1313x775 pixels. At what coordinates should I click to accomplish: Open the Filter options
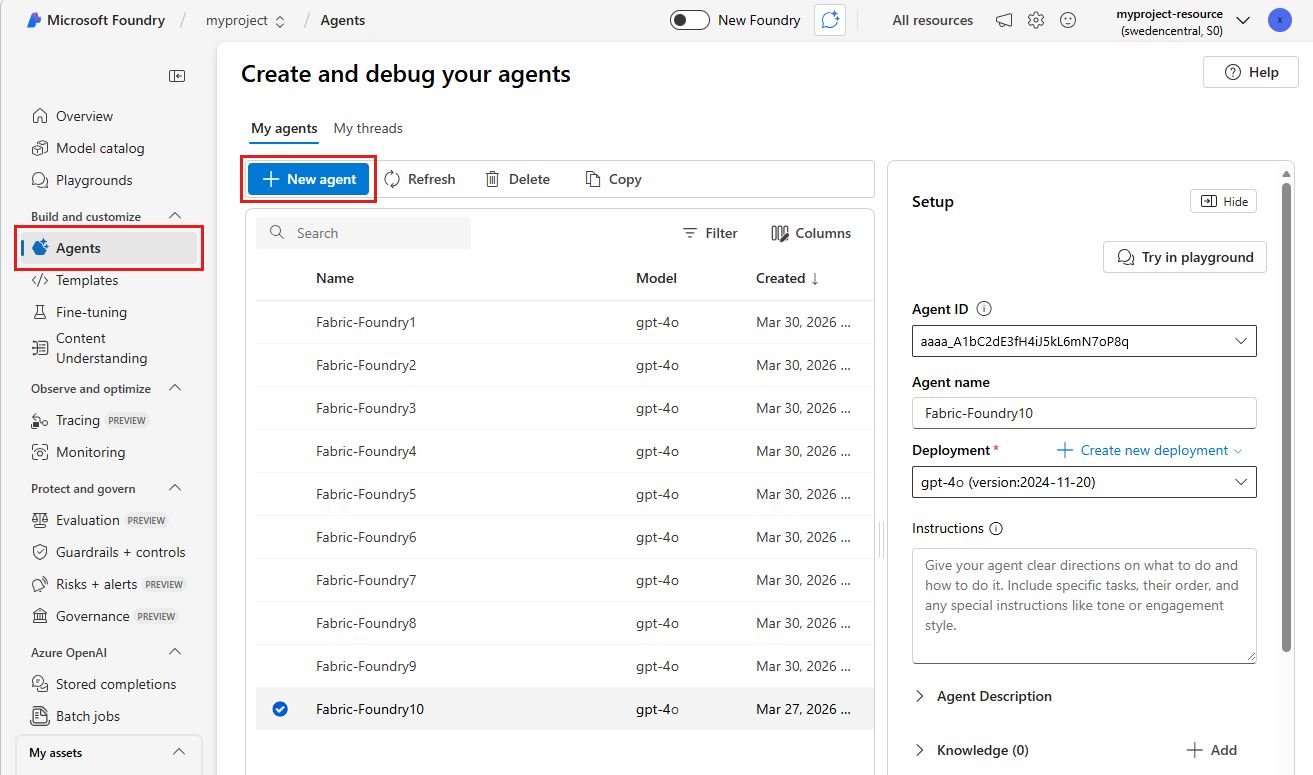[710, 233]
